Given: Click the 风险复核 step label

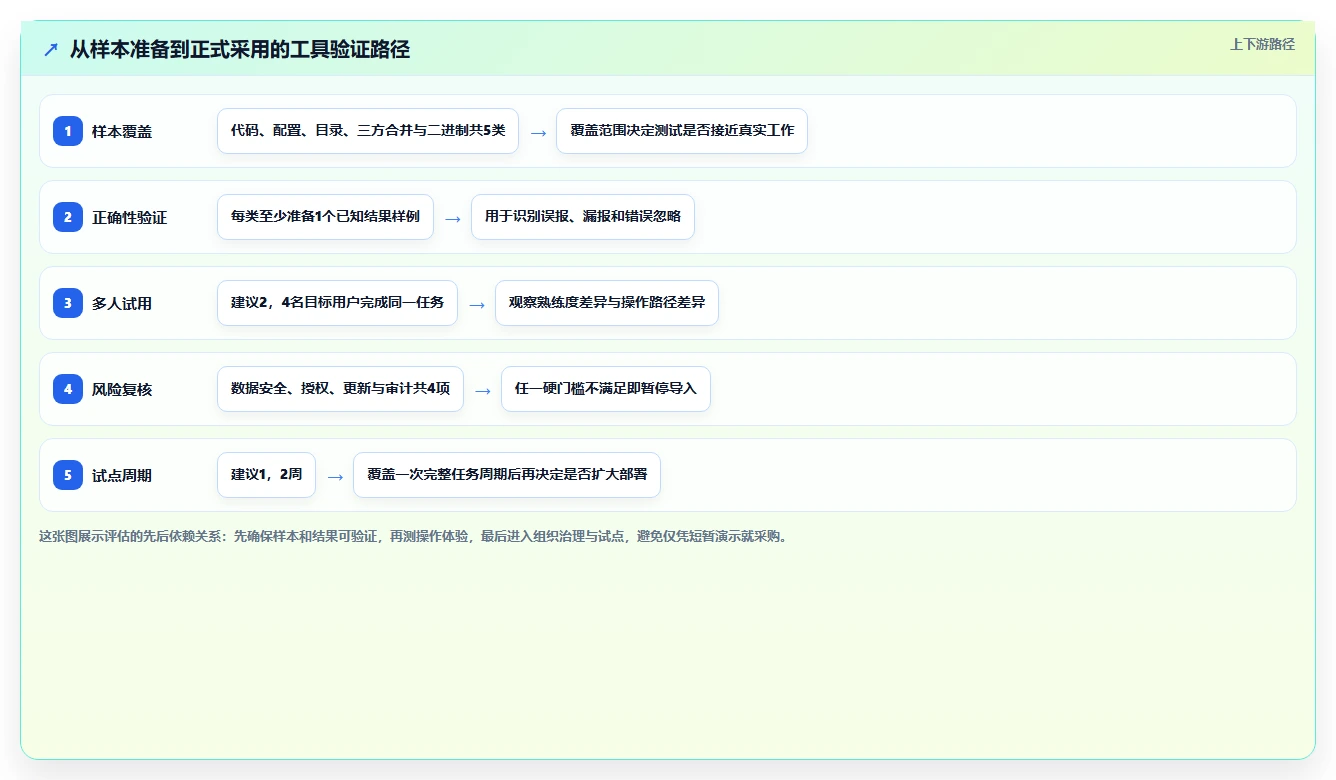Looking at the screenshot, I should [122, 389].
